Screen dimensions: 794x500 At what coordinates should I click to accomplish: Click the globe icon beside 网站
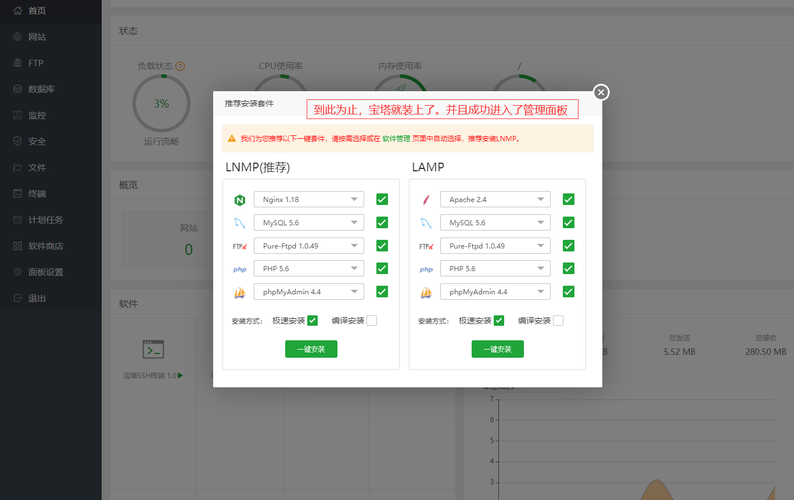pyautogui.click(x=17, y=36)
